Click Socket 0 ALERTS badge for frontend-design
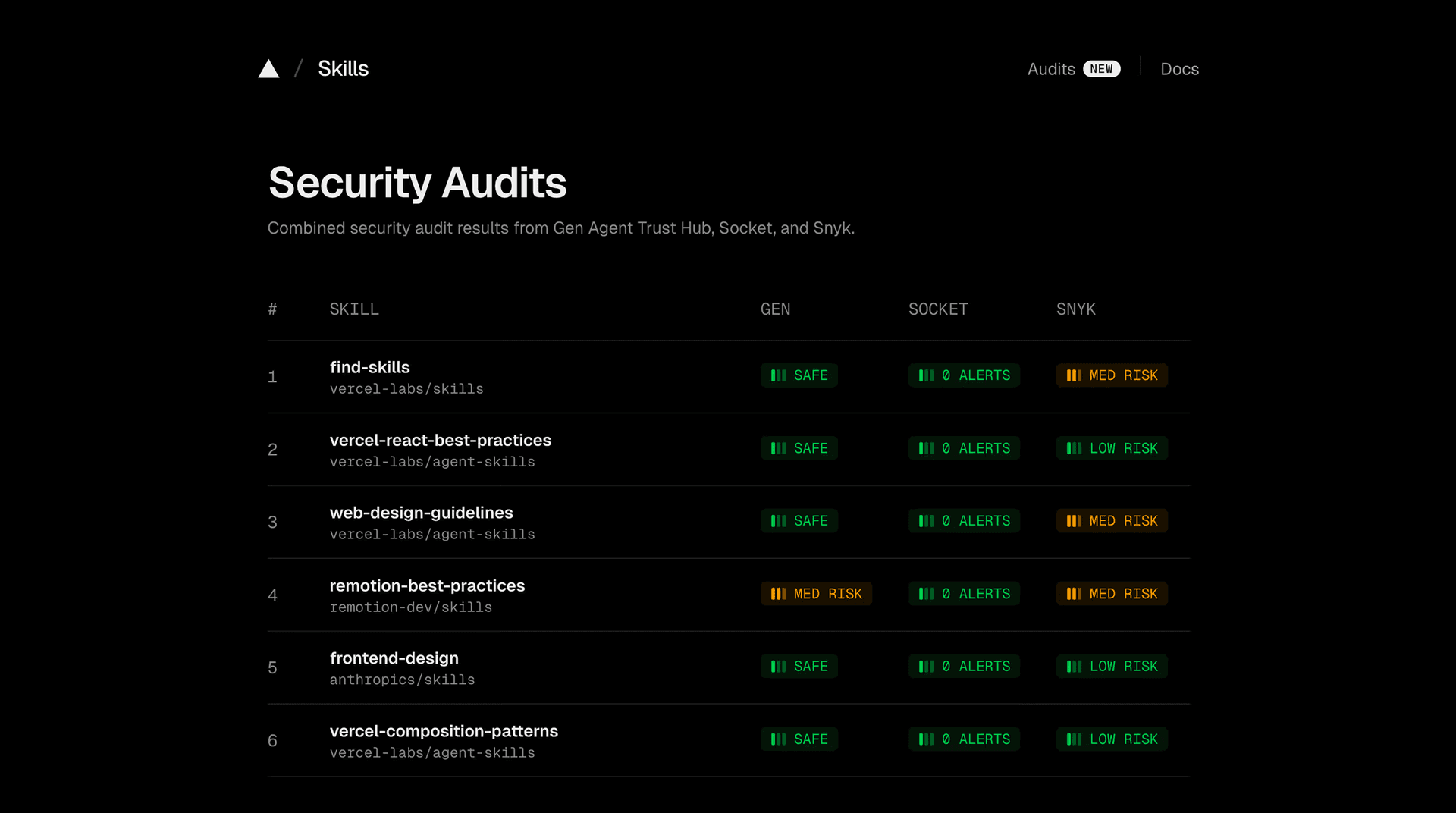The image size is (1456, 813). point(964,667)
